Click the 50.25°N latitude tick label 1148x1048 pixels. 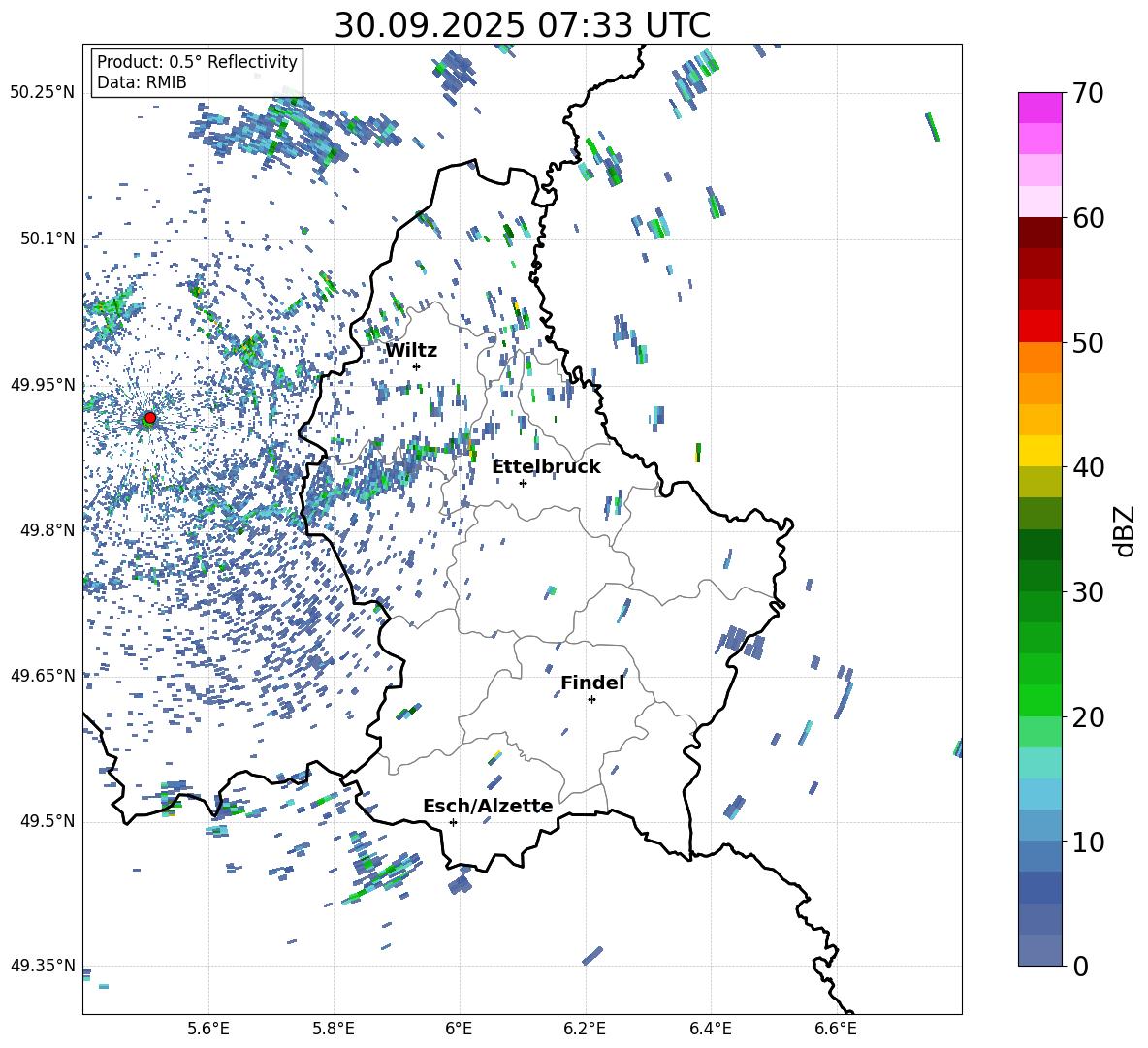click(42, 92)
